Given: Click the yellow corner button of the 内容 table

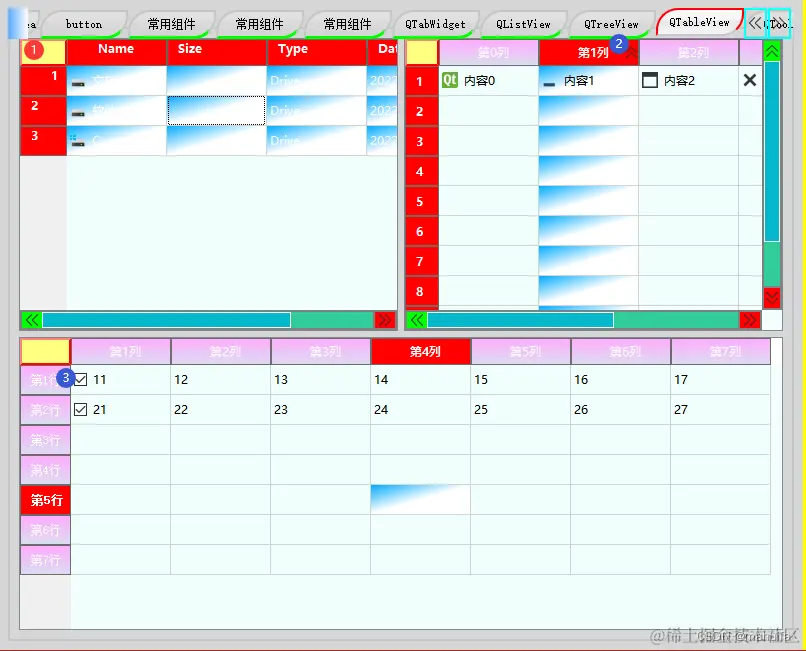Looking at the screenshot, I should pyautogui.click(x=422, y=52).
